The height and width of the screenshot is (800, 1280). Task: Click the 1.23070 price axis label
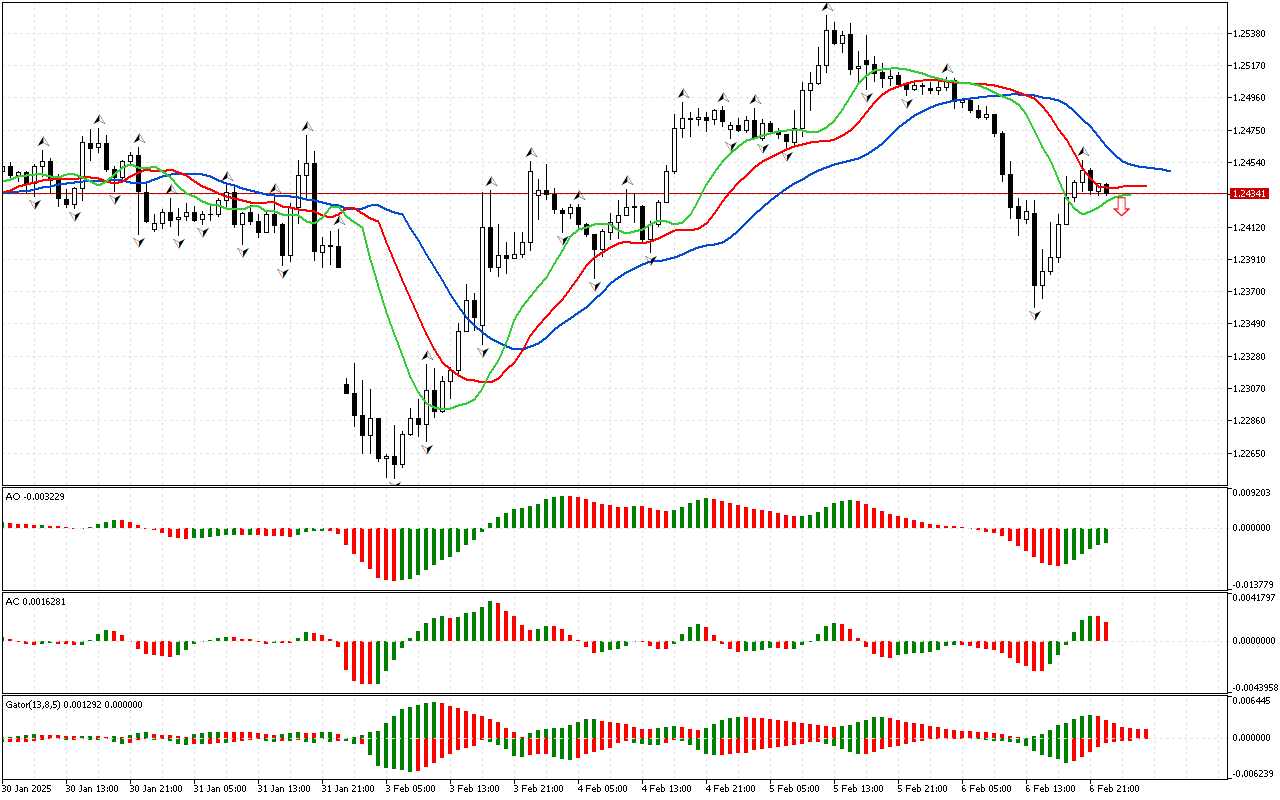pyautogui.click(x=1250, y=389)
